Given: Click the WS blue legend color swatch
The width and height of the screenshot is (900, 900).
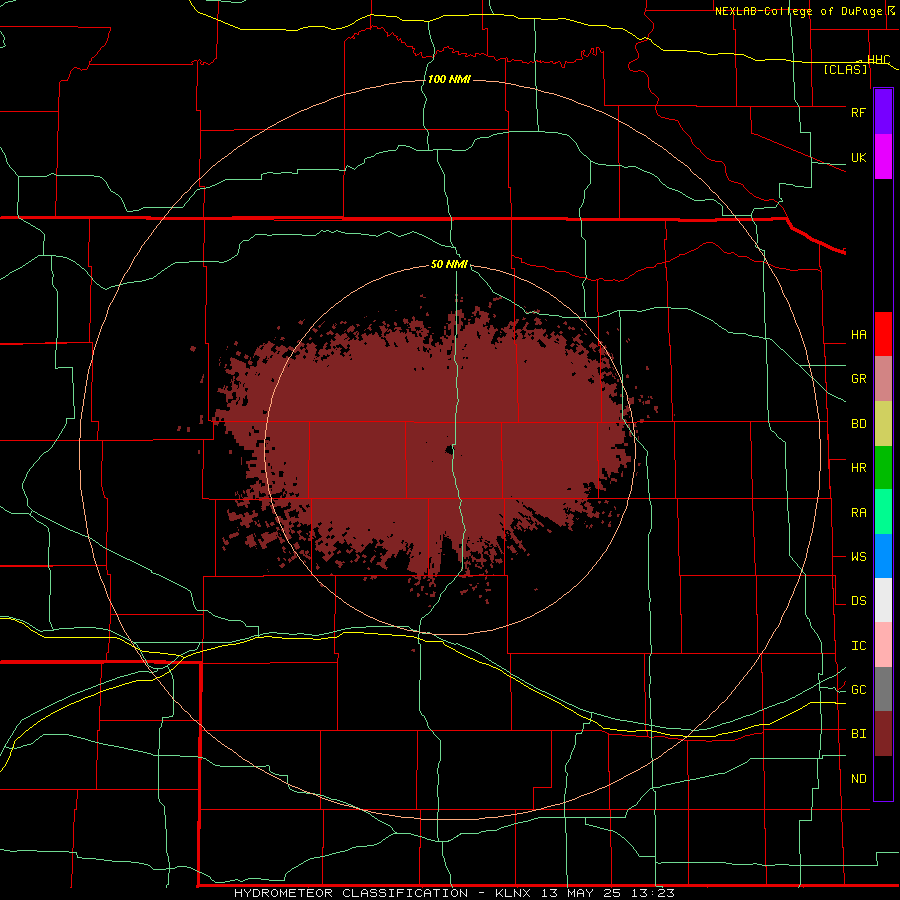Looking at the screenshot, I should (x=883, y=556).
